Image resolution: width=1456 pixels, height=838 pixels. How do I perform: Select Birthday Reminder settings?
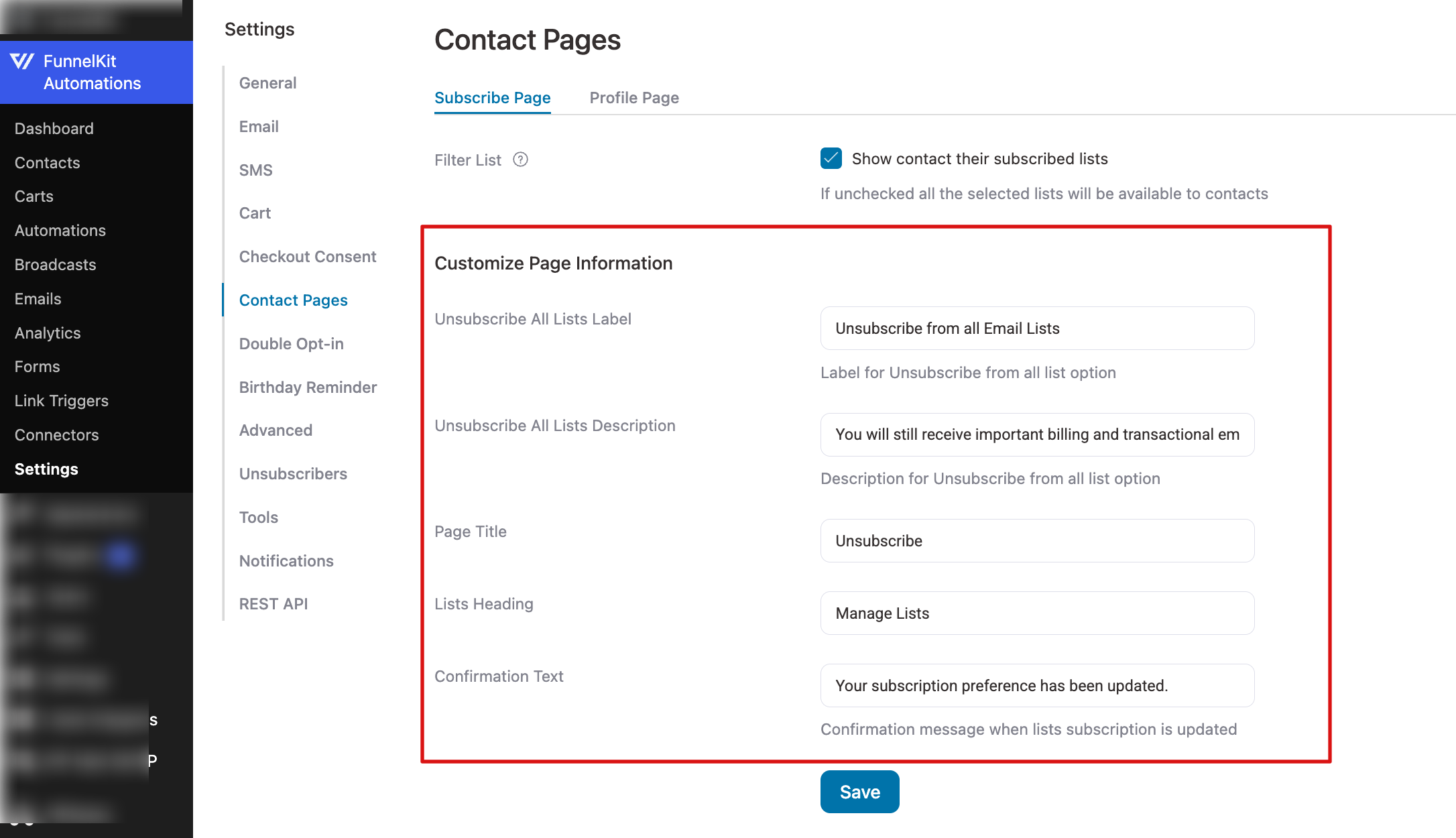point(308,387)
